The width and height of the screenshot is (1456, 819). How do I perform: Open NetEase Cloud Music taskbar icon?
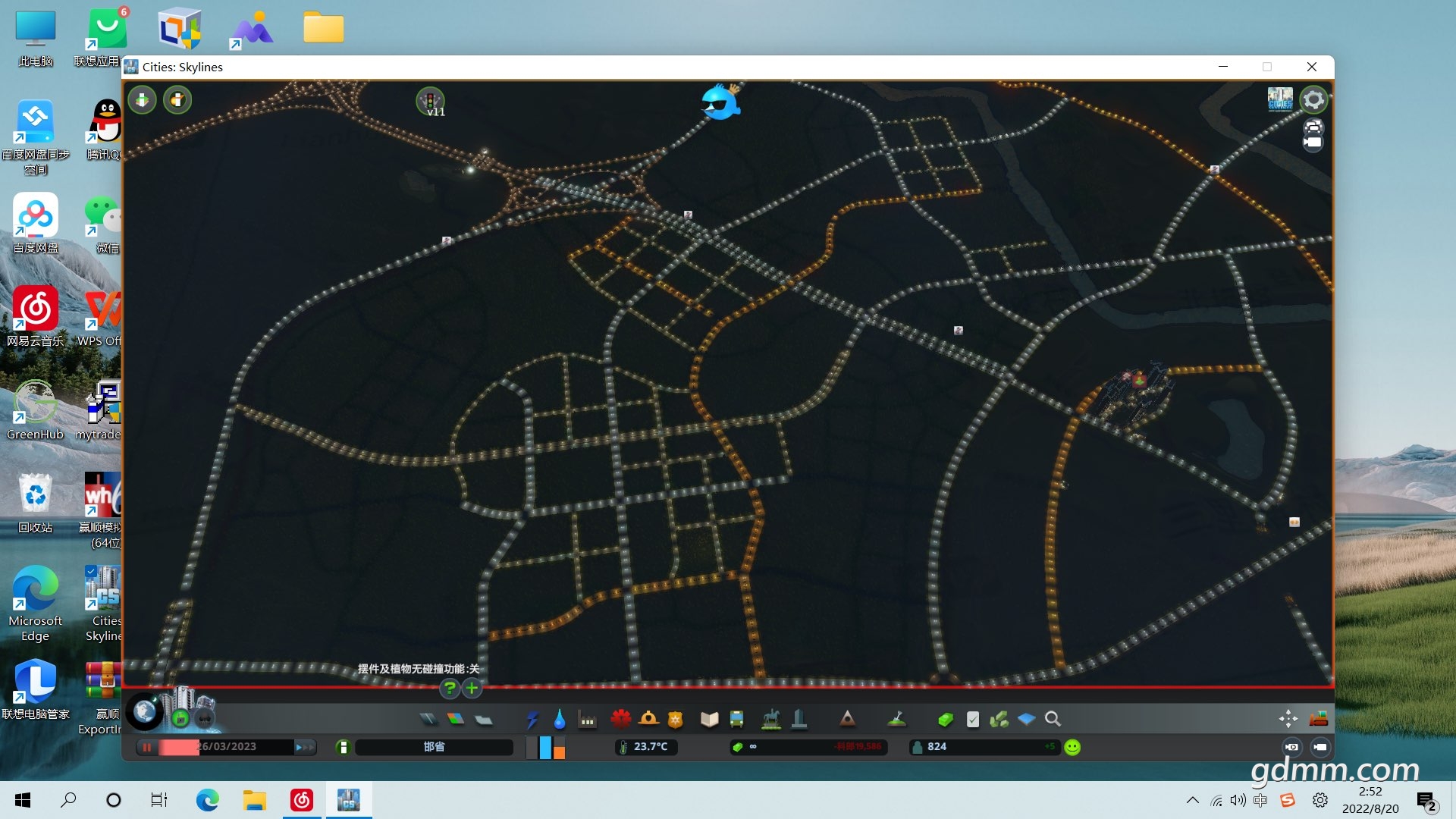point(302,800)
